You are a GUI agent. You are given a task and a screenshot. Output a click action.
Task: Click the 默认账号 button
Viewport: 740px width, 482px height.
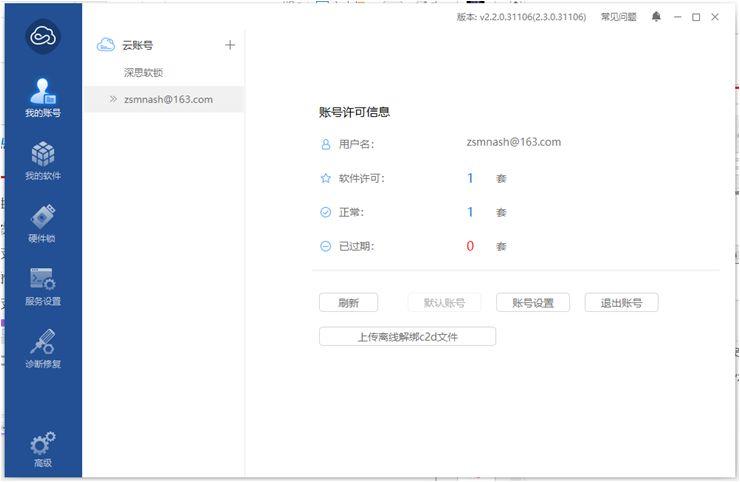[444, 303]
